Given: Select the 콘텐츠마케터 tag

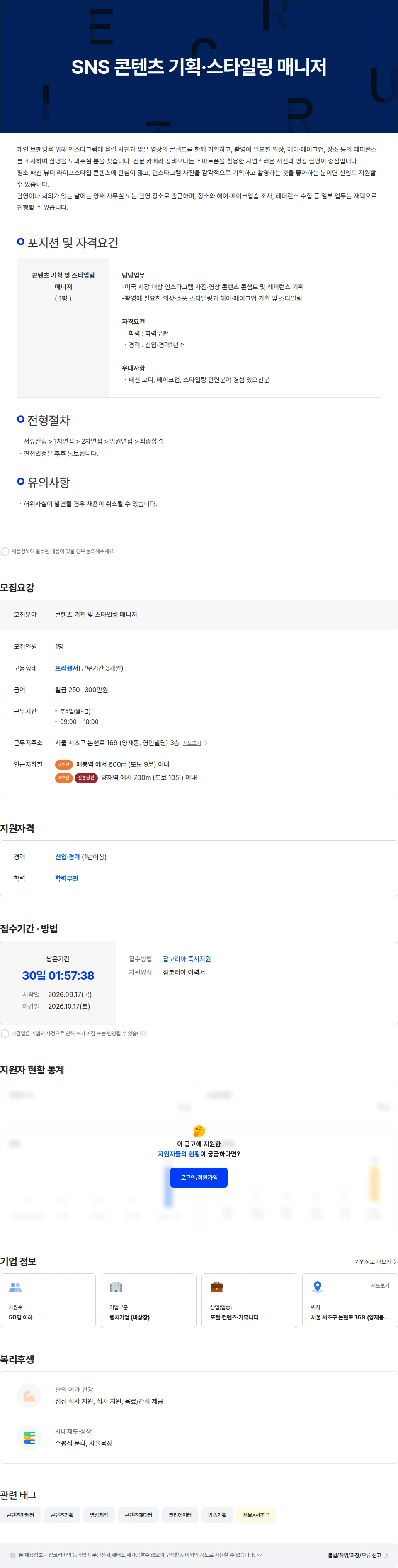Looking at the screenshot, I should pyautogui.click(x=20, y=1515).
